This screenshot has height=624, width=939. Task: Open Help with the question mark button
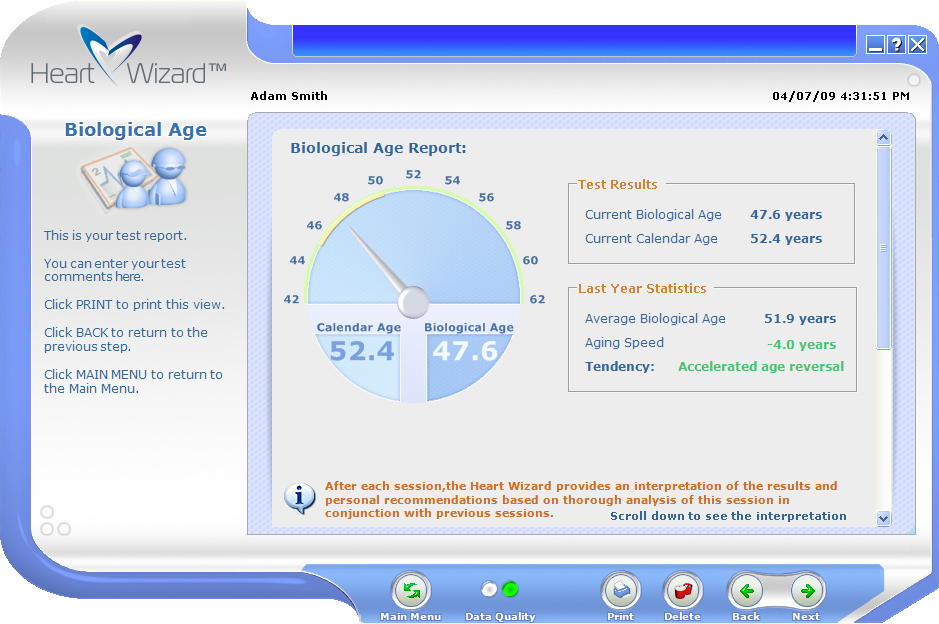point(896,44)
